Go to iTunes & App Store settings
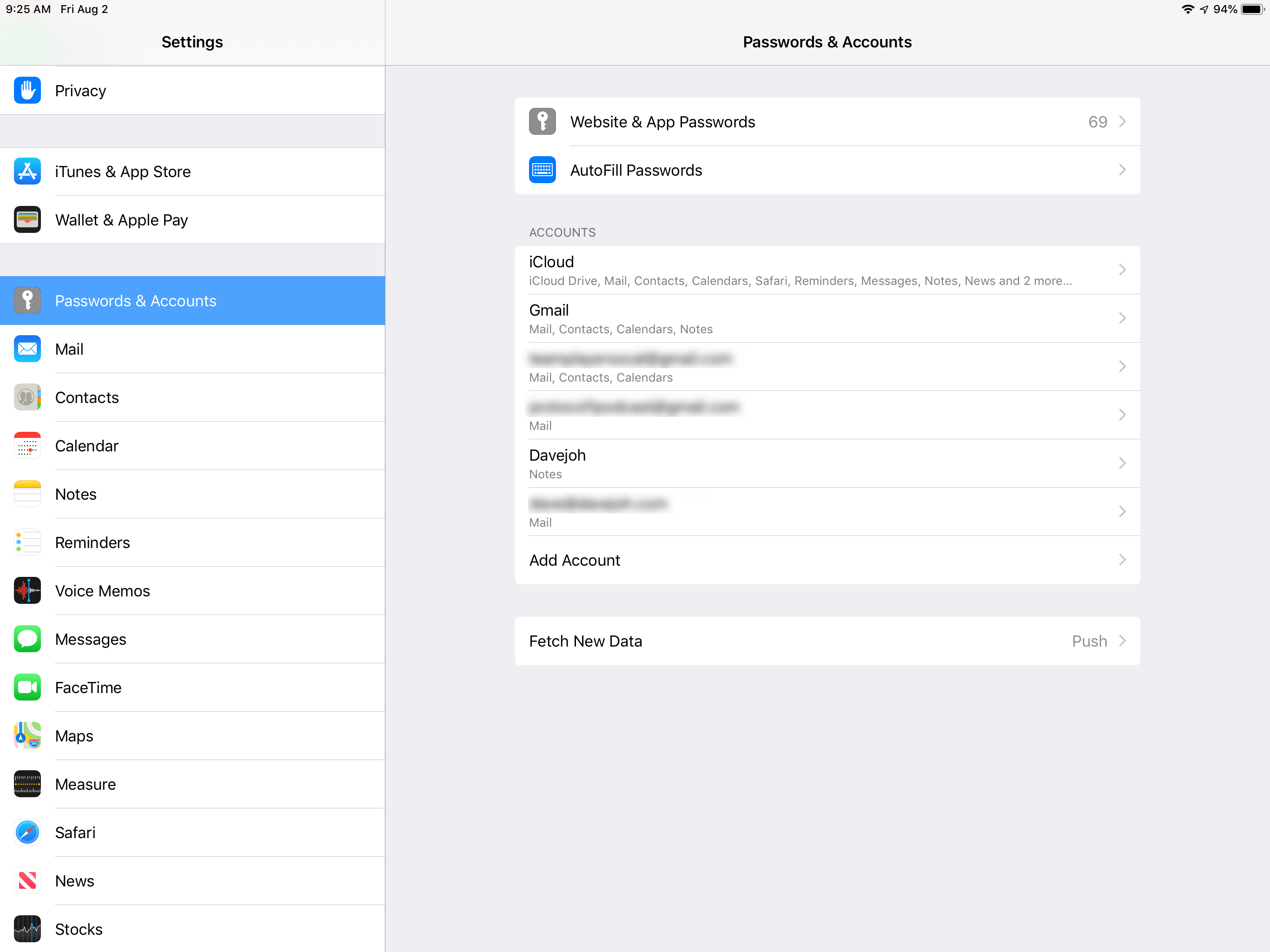This screenshot has width=1270, height=952. [192, 171]
